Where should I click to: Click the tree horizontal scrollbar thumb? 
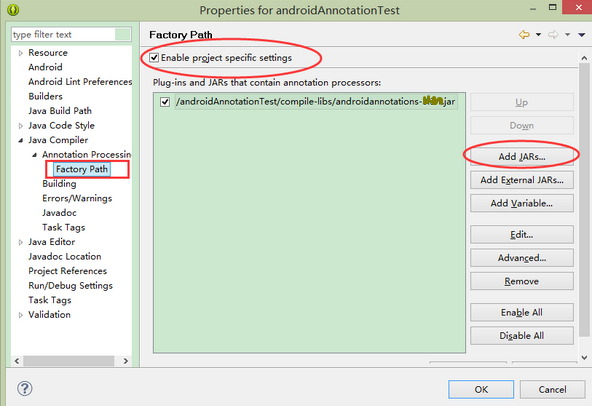click(x=69, y=361)
